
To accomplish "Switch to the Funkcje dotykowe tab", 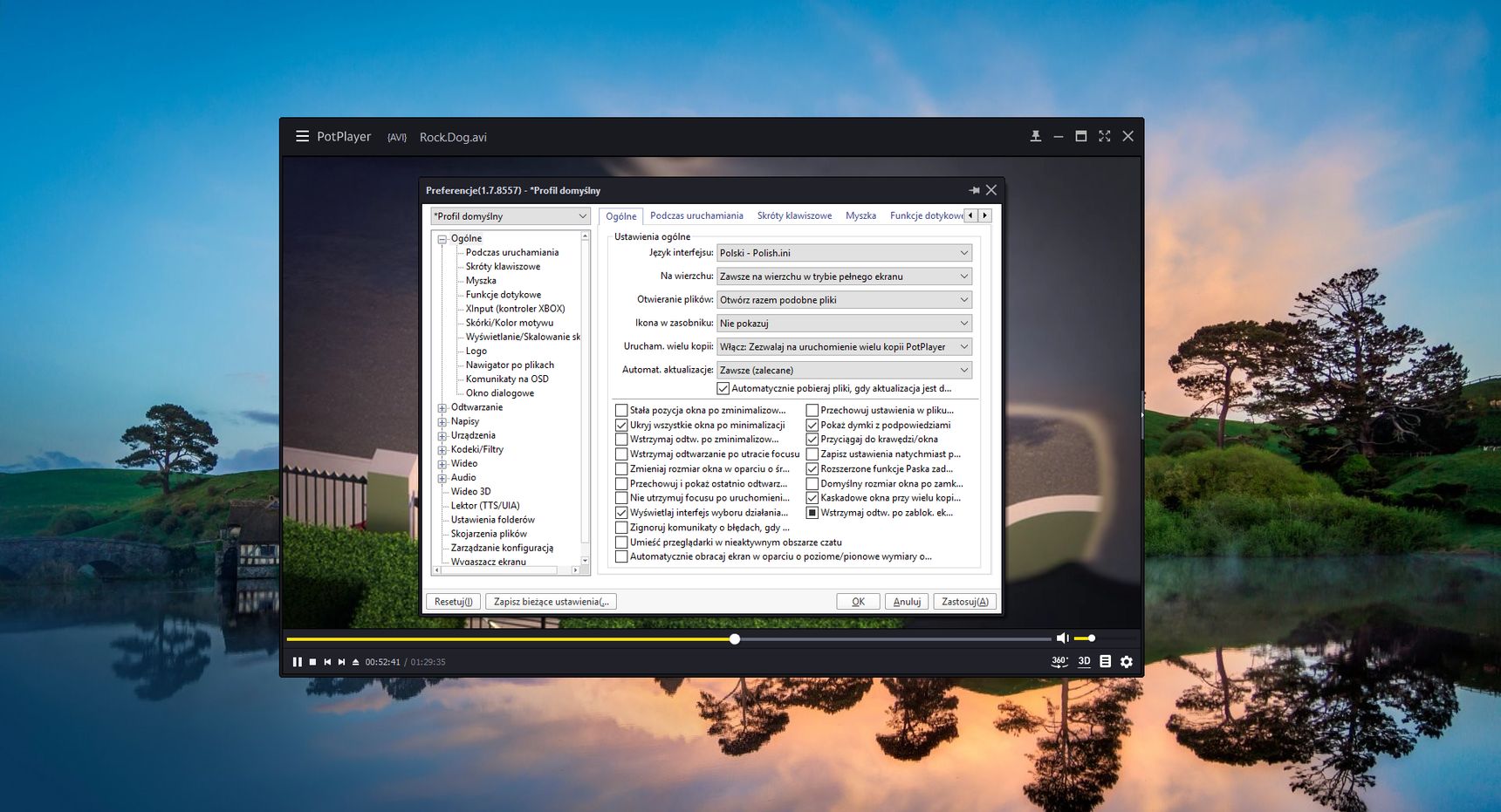I will pos(925,215).
